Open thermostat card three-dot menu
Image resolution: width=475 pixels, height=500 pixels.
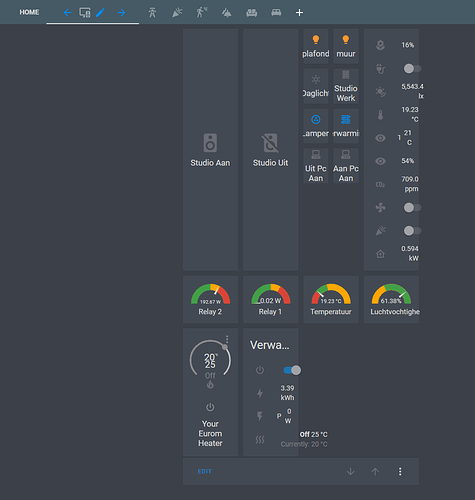point(227,339)
